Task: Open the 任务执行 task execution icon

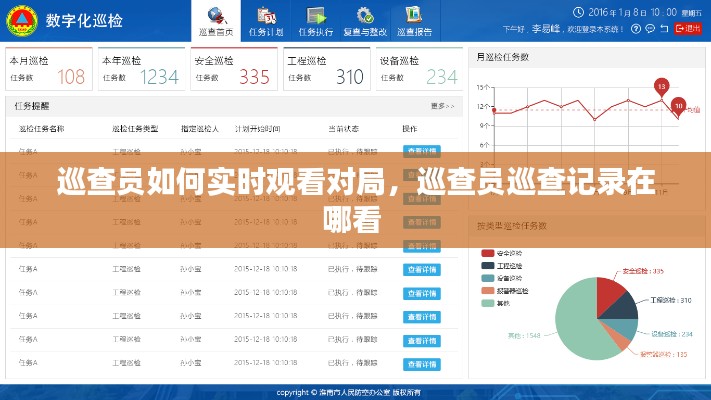Action: click(316, 18)
